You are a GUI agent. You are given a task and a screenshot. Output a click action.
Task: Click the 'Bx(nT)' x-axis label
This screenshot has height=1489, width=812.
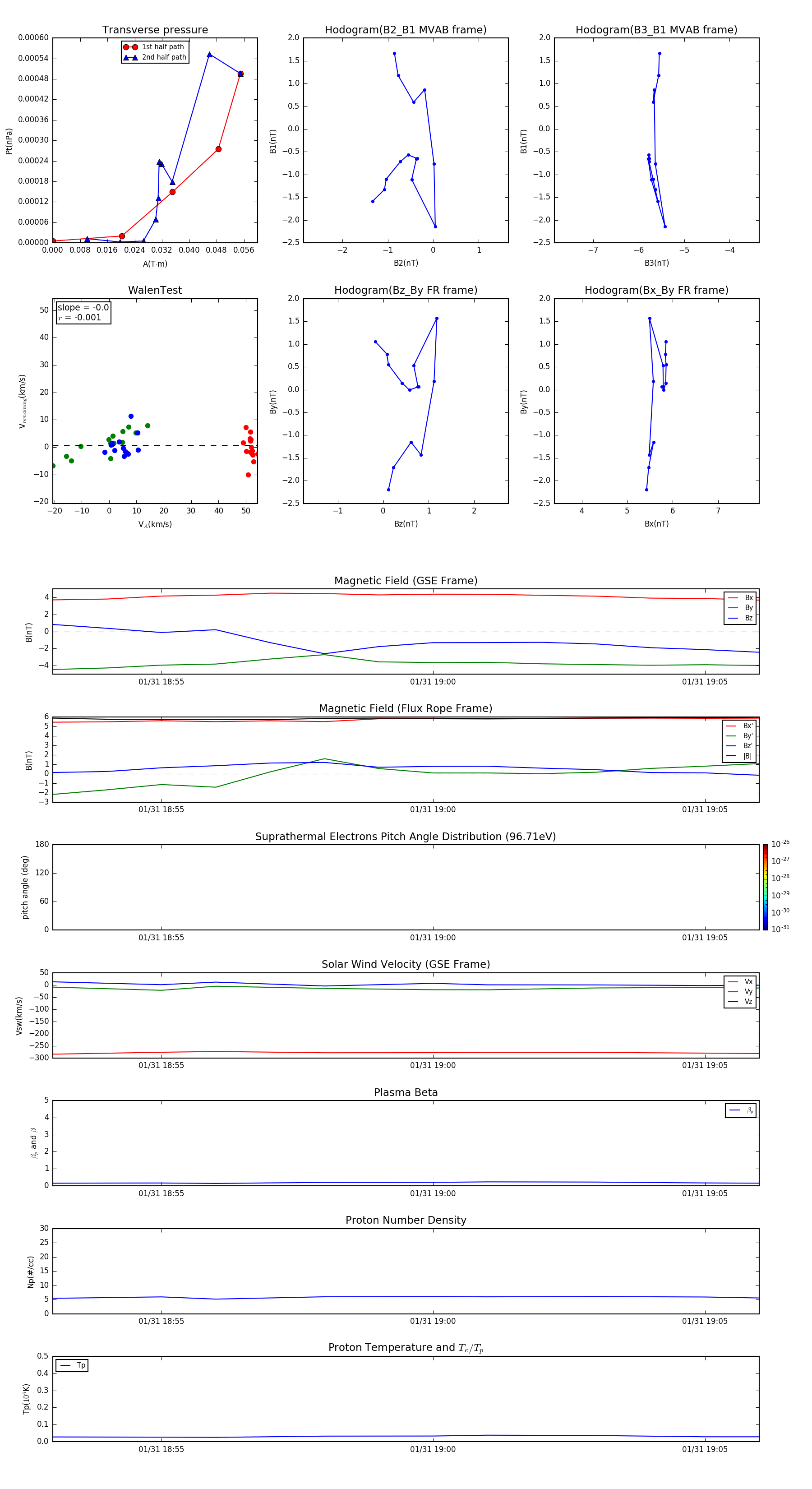(656, 524)
